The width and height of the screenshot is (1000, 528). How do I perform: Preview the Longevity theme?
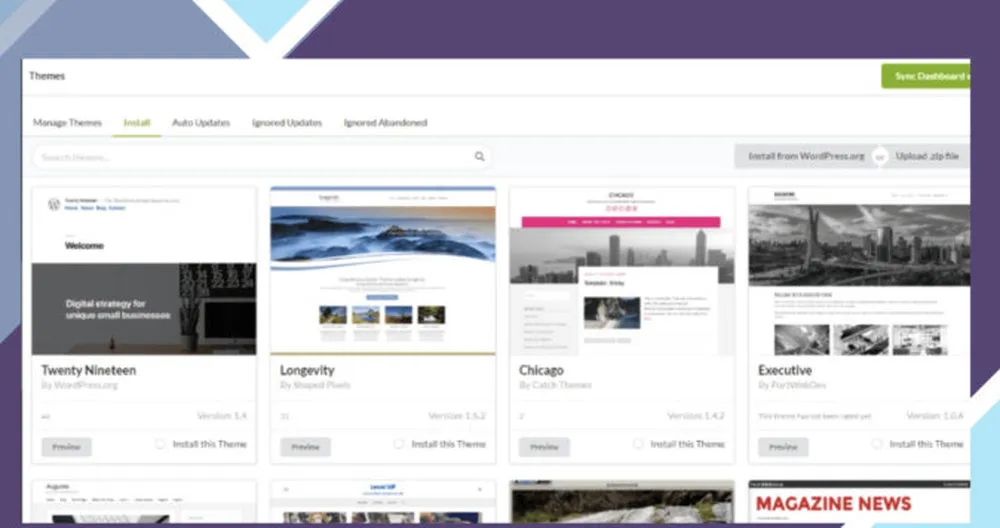pos(305,447)
